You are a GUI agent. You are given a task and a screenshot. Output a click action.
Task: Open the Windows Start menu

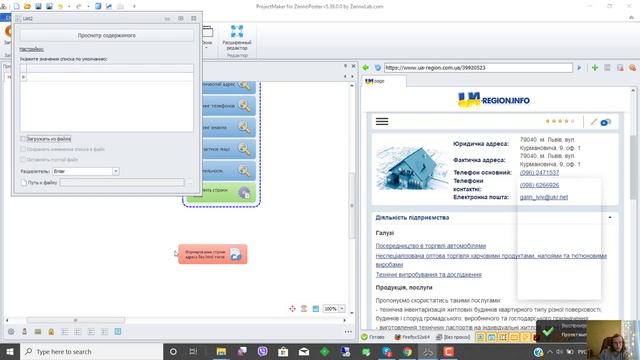pos(10,351)
